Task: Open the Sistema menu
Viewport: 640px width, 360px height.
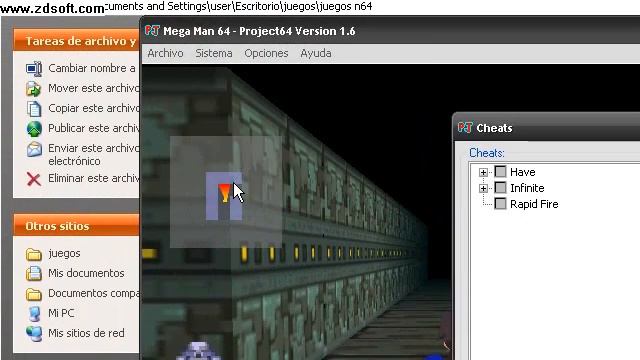Action: pos(213,53)
